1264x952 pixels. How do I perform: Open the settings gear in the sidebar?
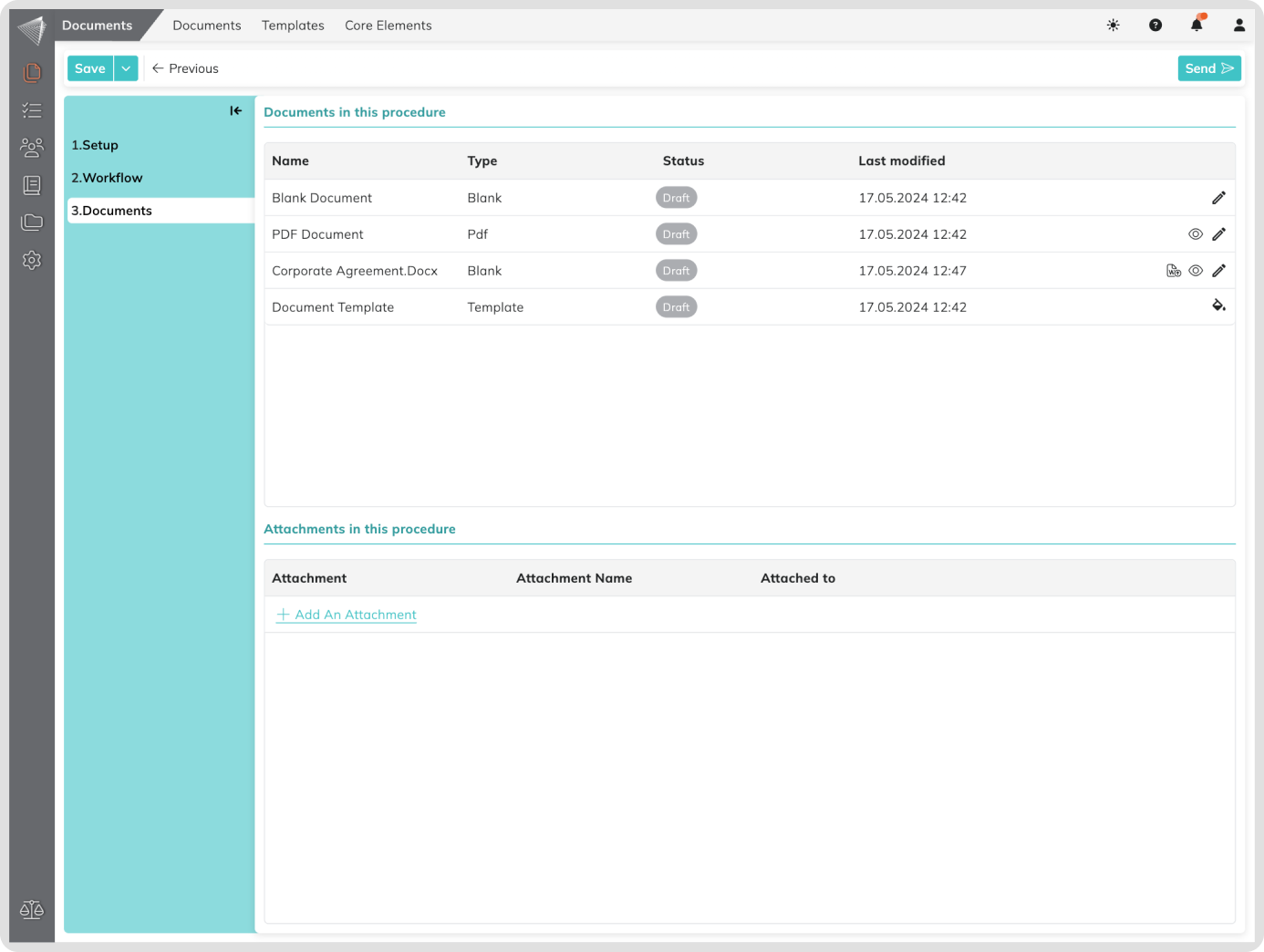click(32, 261)
